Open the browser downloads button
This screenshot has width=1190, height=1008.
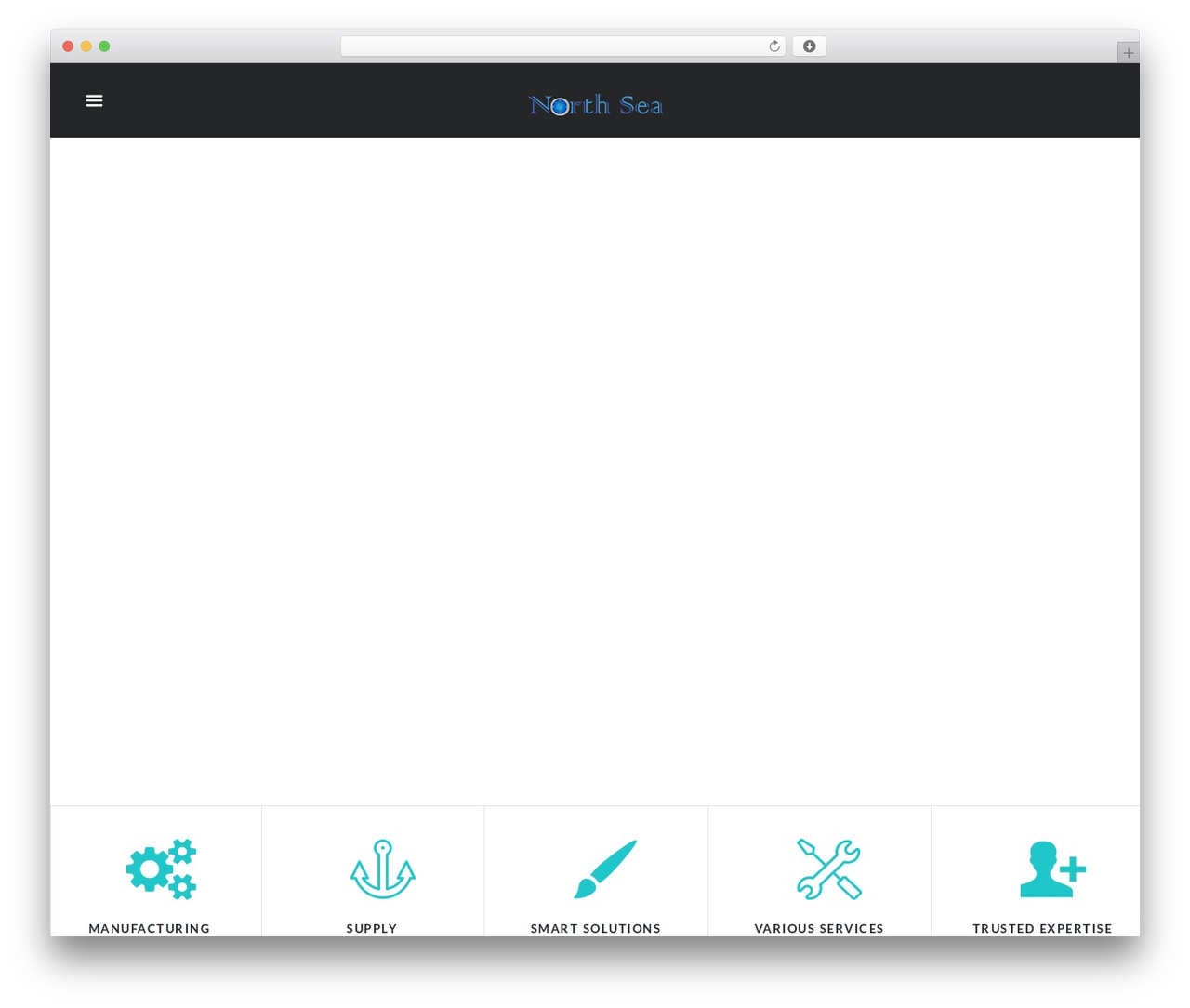coord(809,46)
